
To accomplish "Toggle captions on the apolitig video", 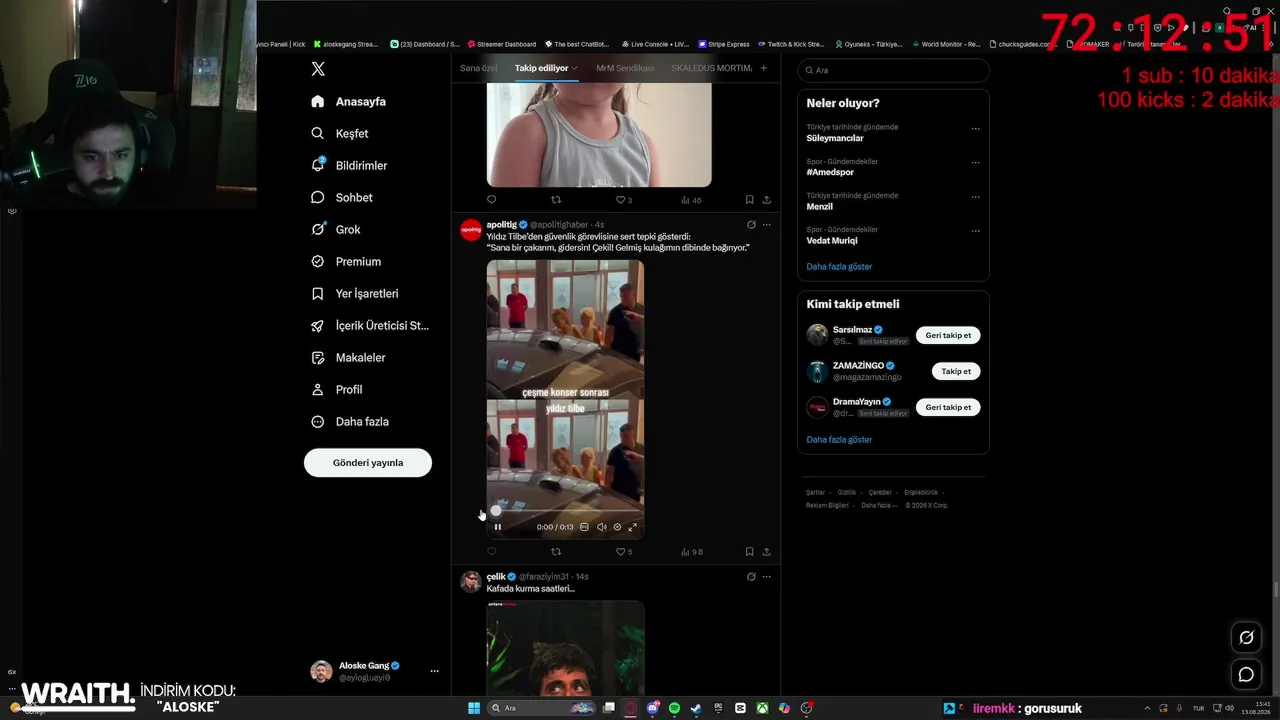I will coord(585,527).
